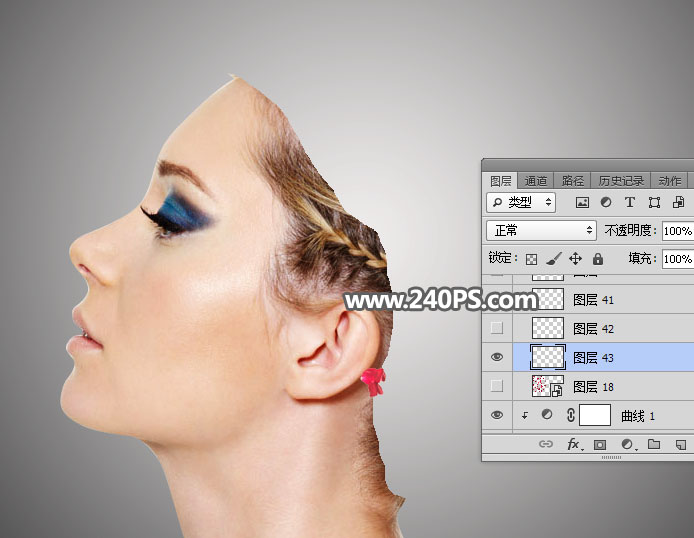Filter layers by shape layer icon
This screenshot has width=694, height=538.
coord(654,203)
